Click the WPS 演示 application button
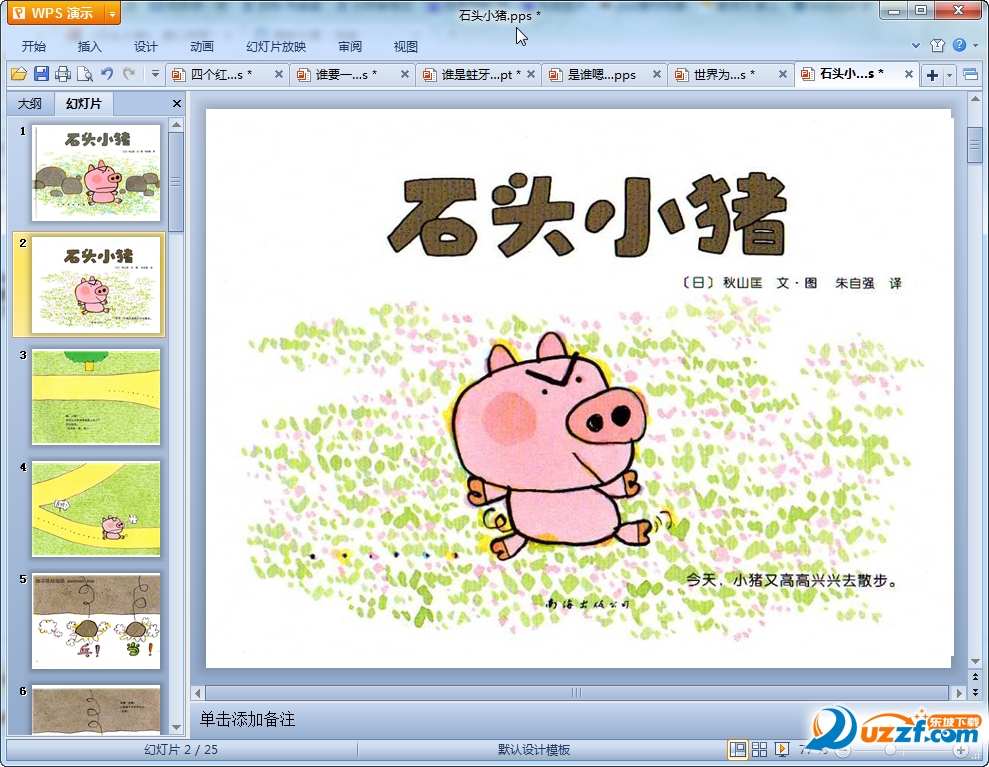The height and width of the screenshot is (767, 989). pyautogui.click(x=56, y=13)
